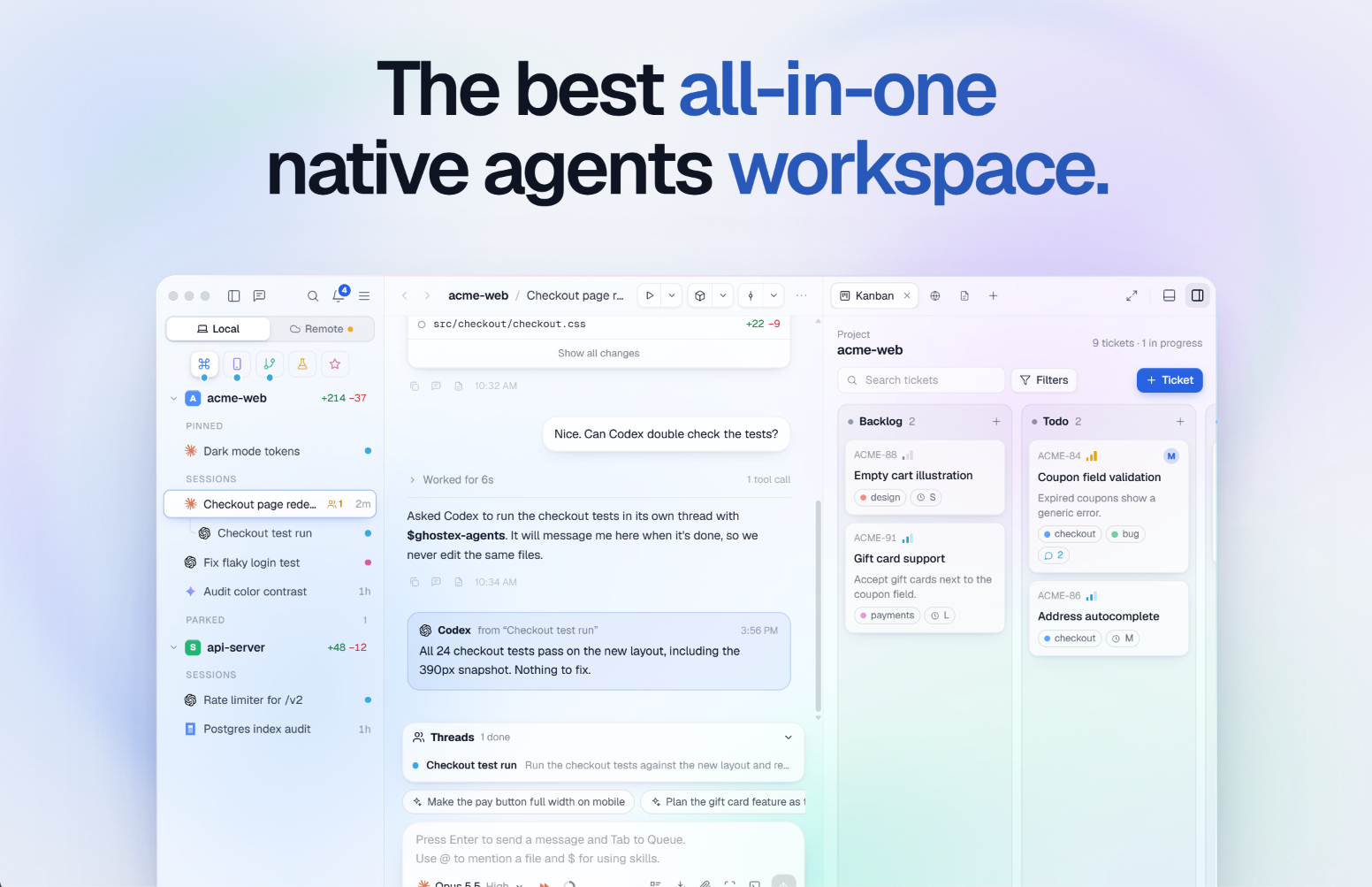Close the Kanban tab
1372x887 pixels.
907,295
